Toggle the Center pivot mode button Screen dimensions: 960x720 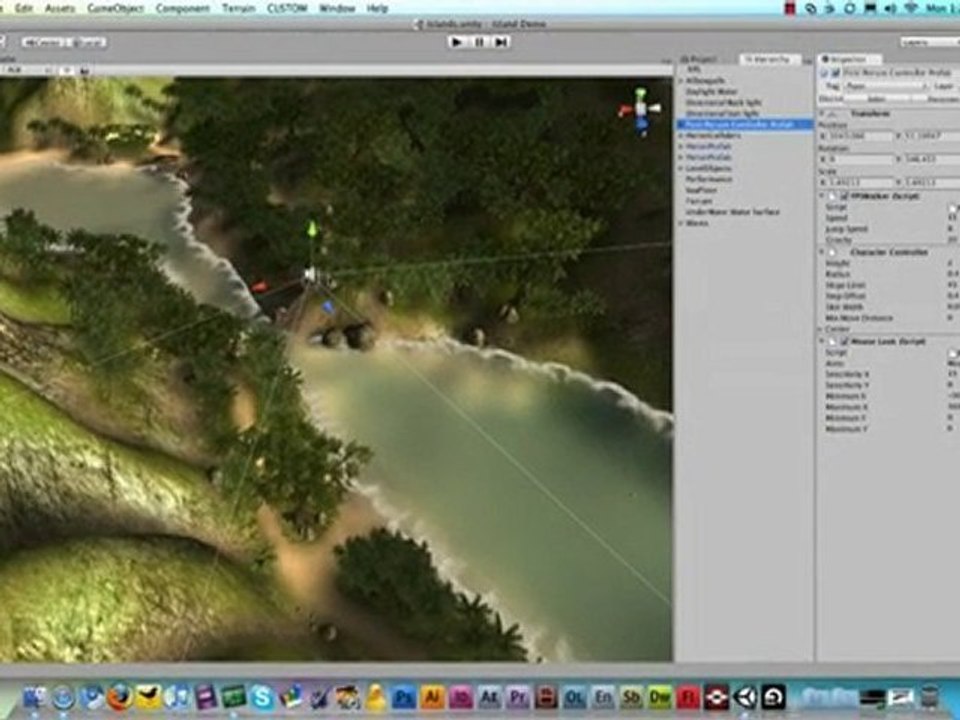(x=45, y=42)
